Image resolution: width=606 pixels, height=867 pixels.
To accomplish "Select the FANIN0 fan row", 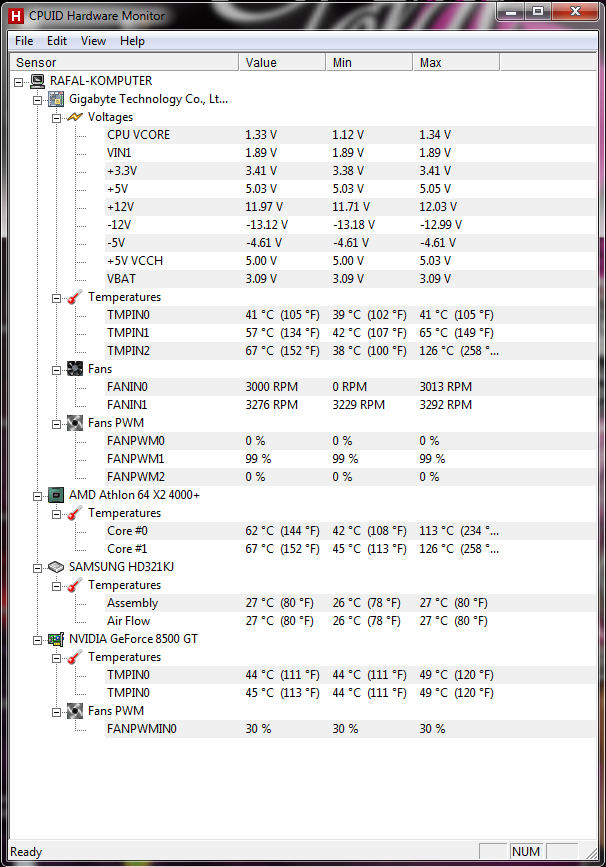I will (x=351, y=387).
